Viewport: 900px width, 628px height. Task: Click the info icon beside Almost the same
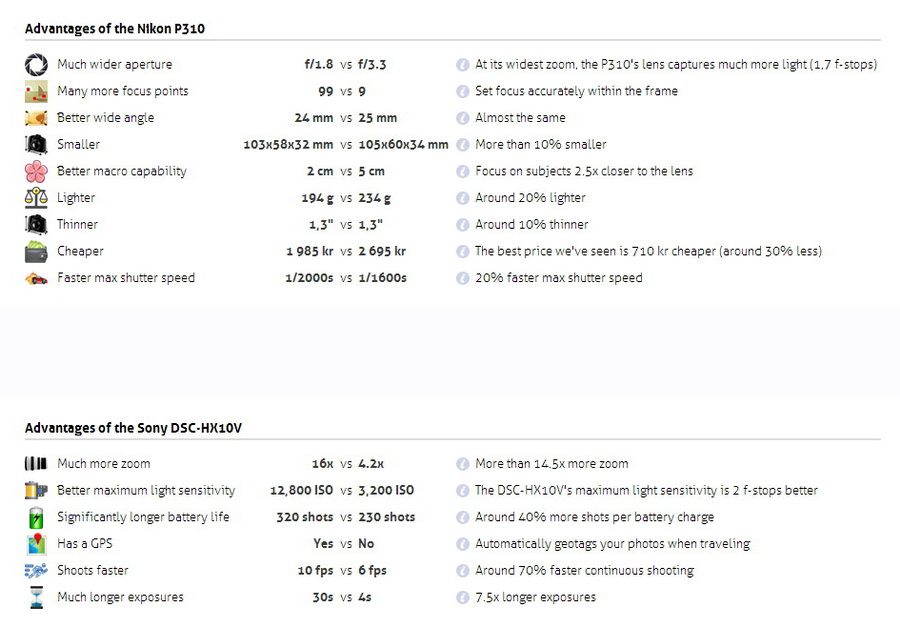pos(463,118)
